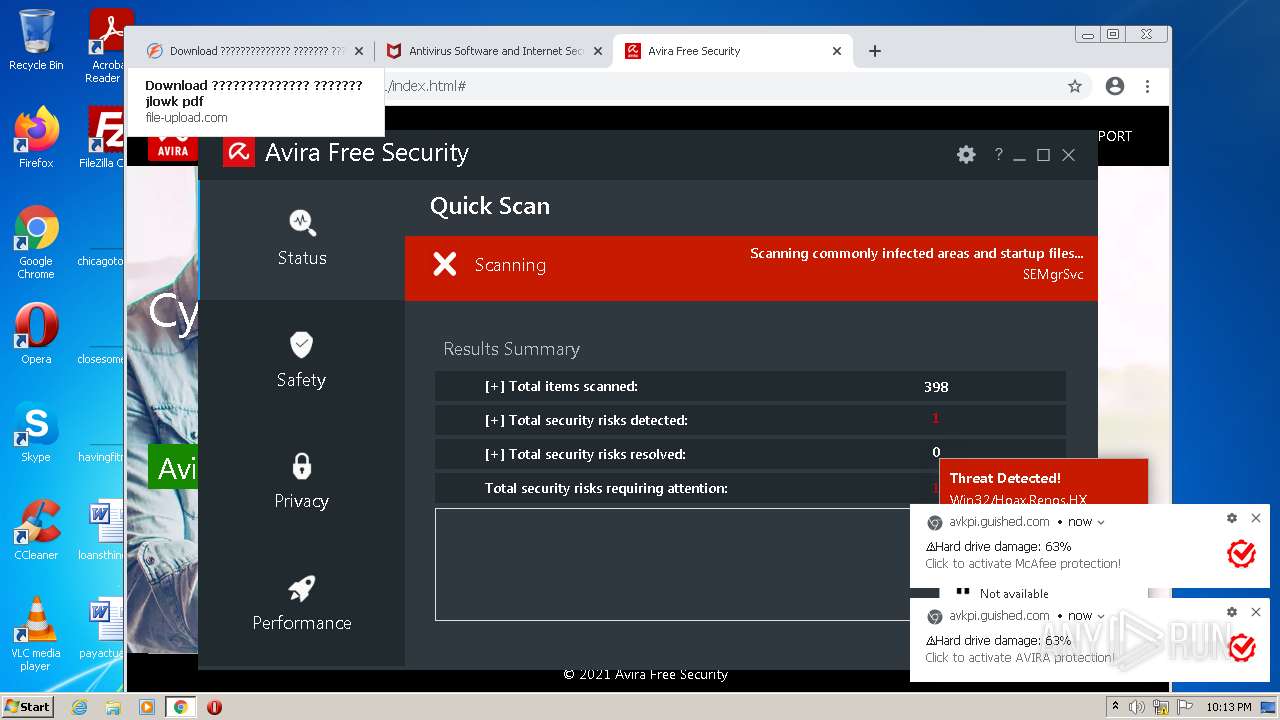Open Google Chrome desktop shortcut
This screenshot has height=720, width=1280.
36,242
